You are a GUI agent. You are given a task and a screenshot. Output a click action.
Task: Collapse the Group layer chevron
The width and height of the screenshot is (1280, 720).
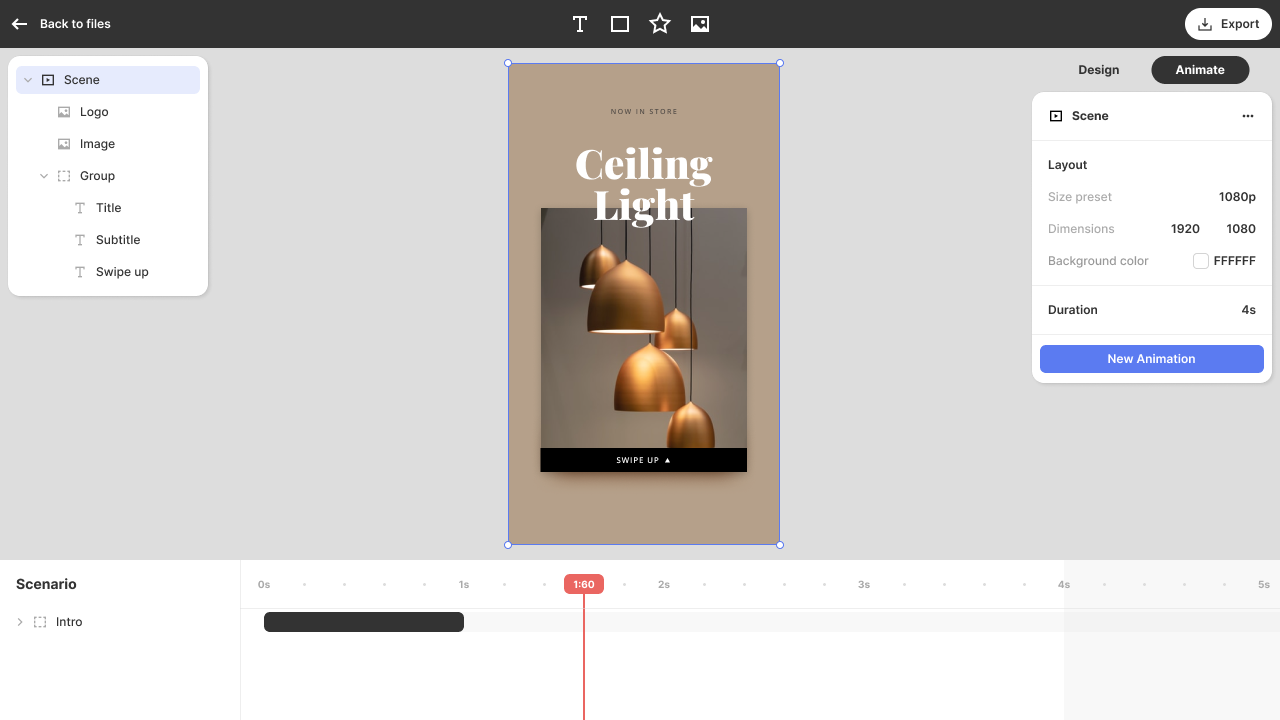tap(44, 176)
